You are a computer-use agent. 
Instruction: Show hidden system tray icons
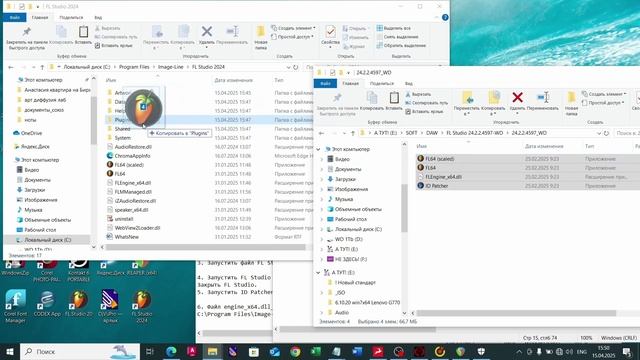click(519, 351)
